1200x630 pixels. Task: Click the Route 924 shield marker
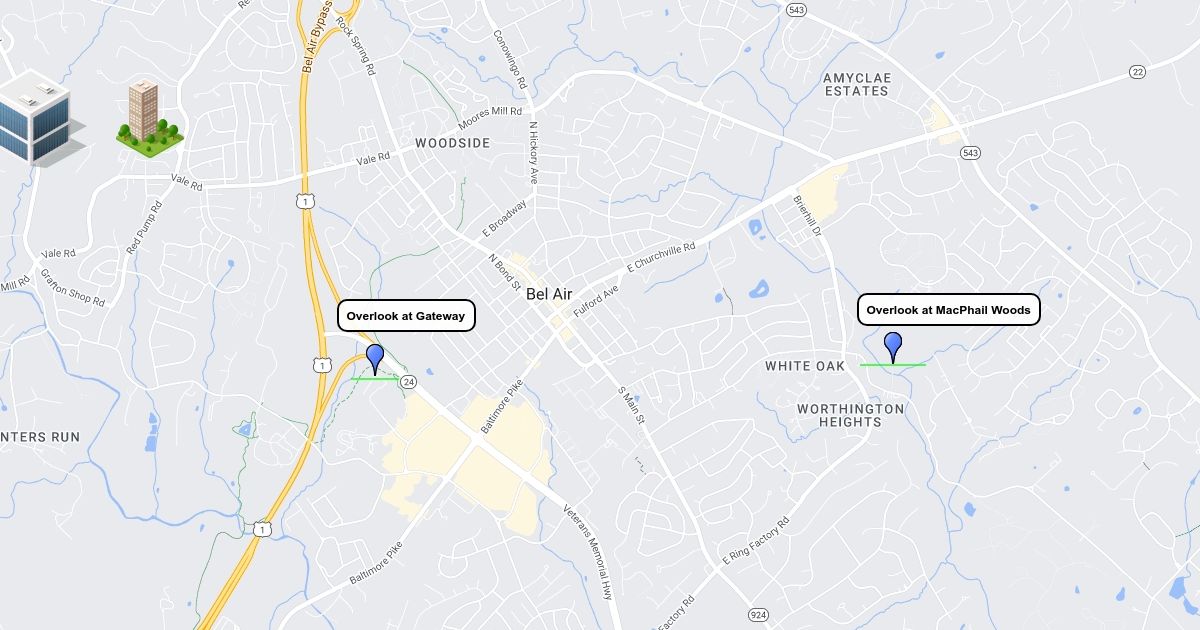[758, 612]
